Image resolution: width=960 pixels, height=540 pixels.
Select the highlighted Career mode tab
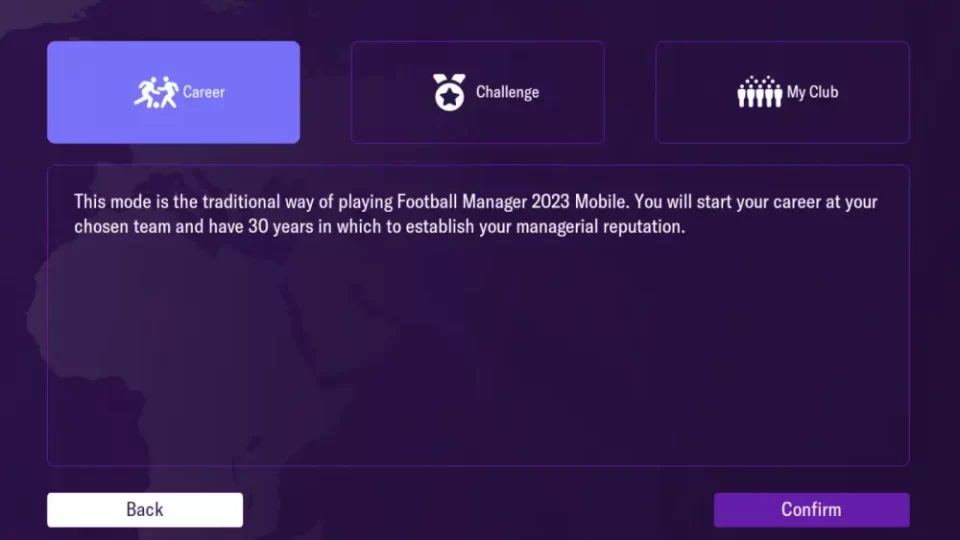click(x=173, y=92)
